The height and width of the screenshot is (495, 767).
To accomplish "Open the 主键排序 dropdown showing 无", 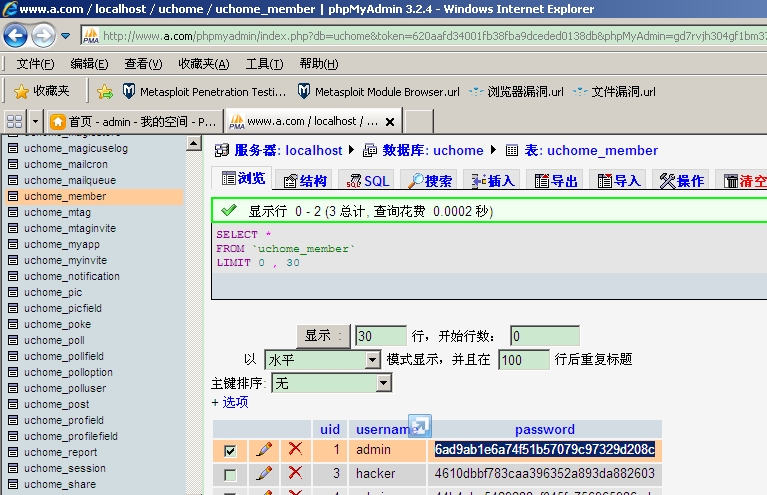I will 332,383.
